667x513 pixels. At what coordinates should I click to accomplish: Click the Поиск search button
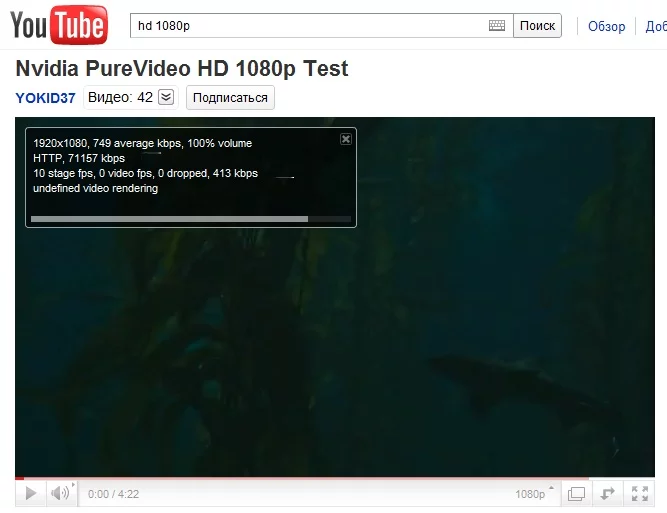(537, 26)
